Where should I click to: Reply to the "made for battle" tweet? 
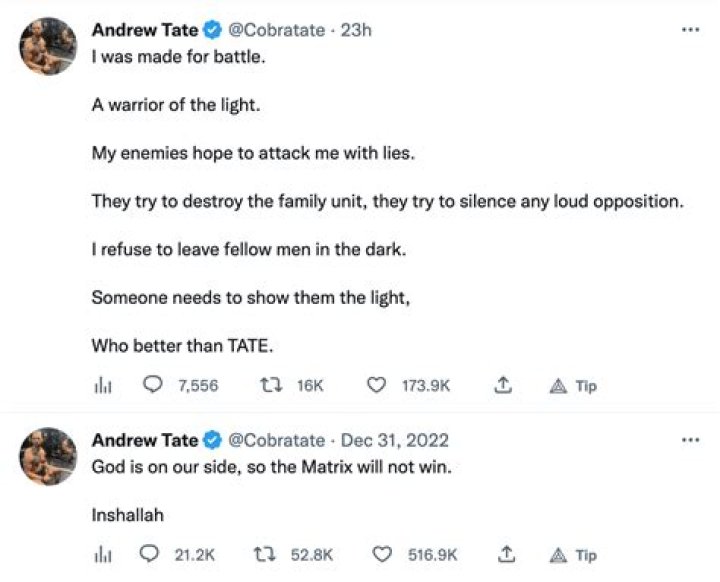pos(154,385)
